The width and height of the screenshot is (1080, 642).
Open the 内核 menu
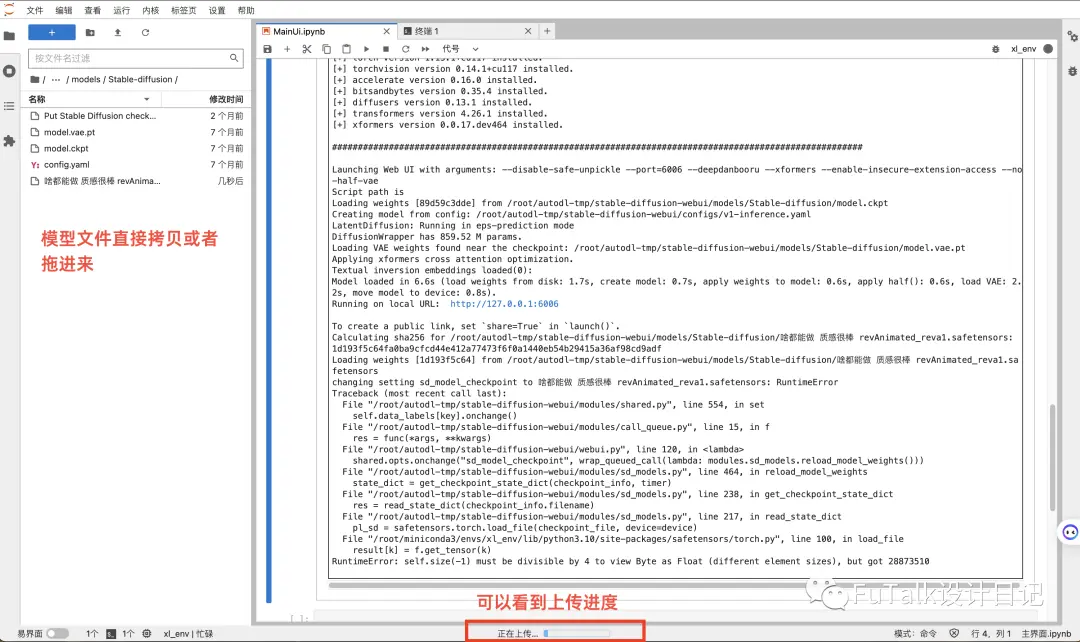(x=150, y=10)
